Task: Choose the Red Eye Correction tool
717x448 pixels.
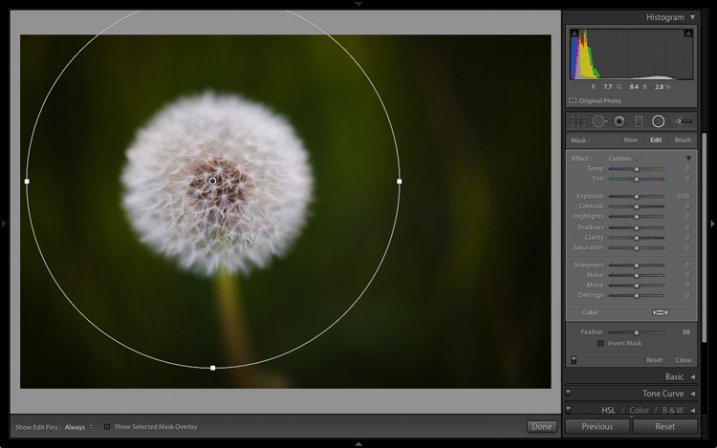Action: point(619,121)
